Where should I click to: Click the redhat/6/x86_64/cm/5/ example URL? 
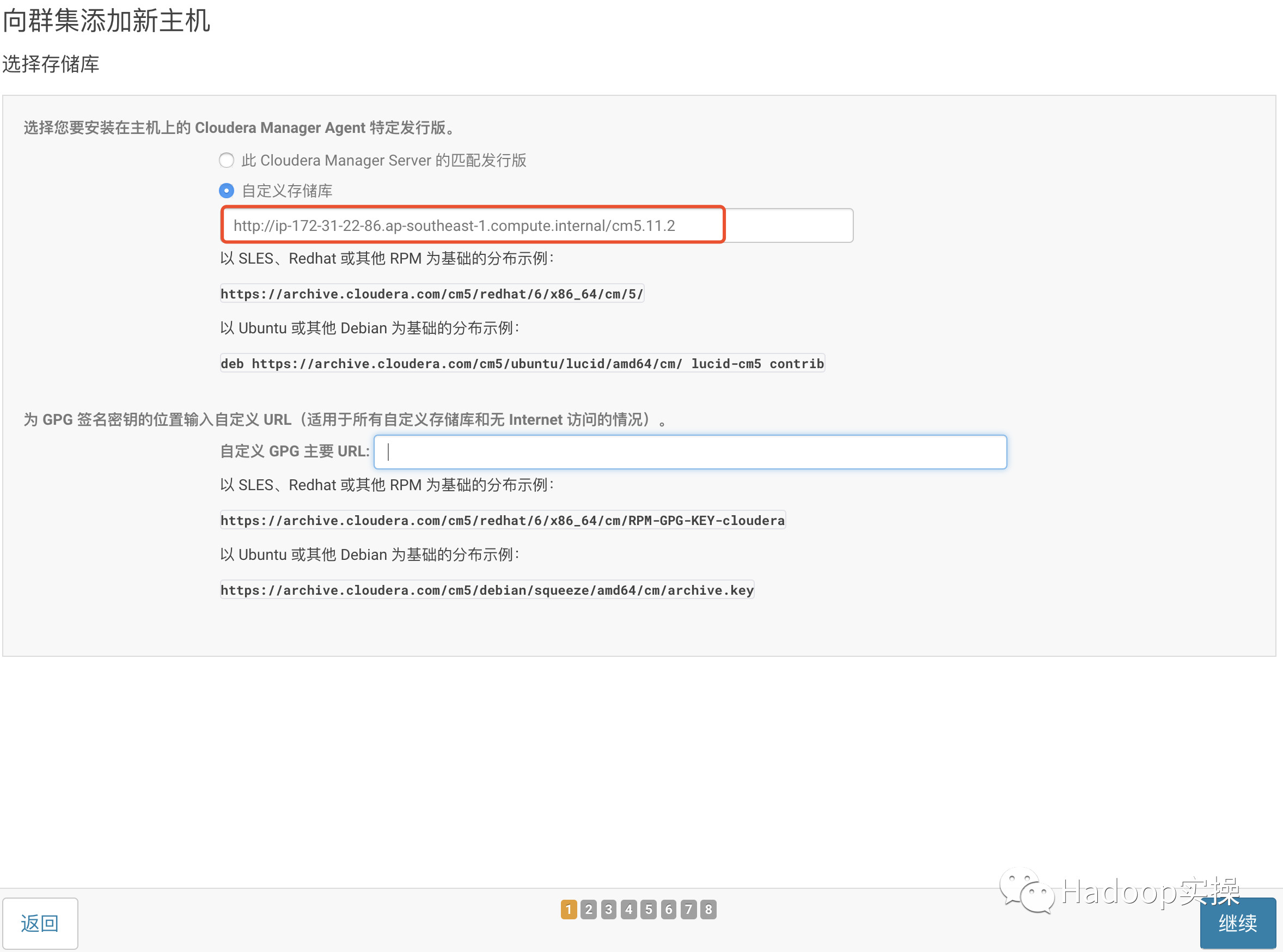point(432,294)
